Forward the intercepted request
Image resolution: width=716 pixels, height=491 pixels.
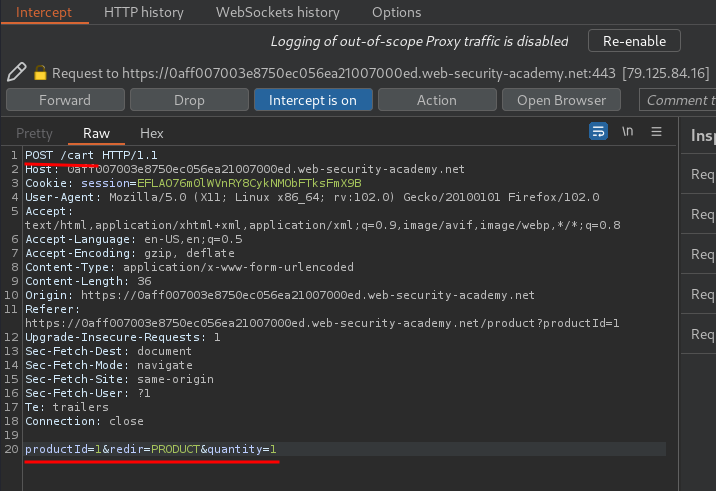click(x=65, y=100)
